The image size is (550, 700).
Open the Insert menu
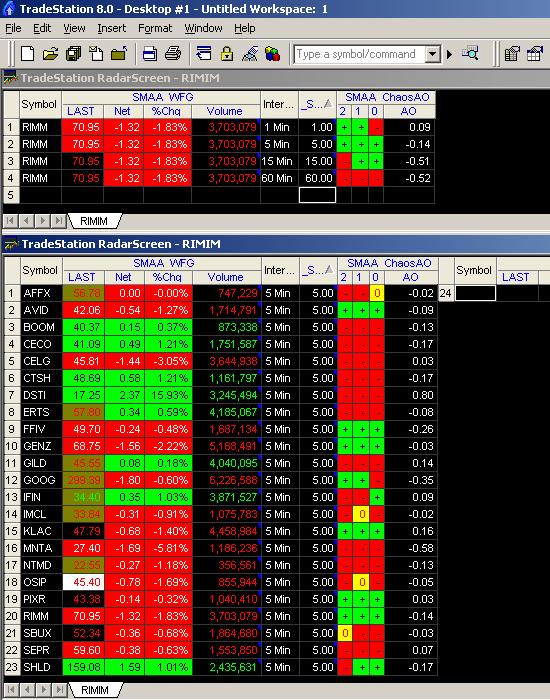pos(112,28)
